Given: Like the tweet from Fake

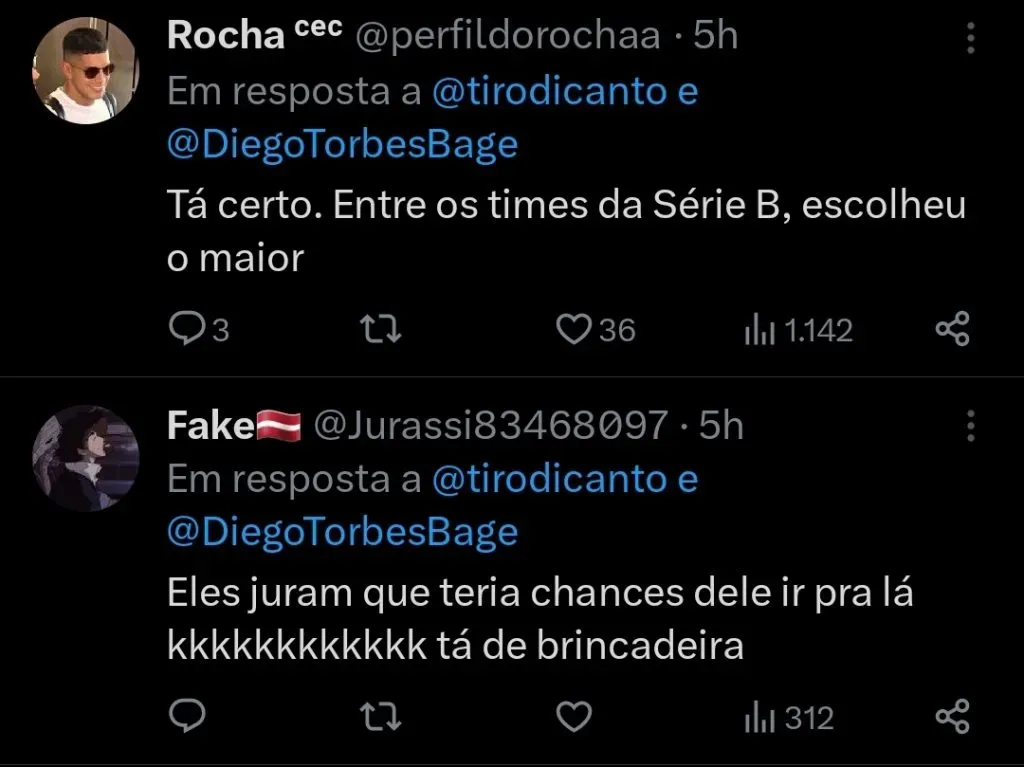Looking at the screenshot, I should 574,717.
